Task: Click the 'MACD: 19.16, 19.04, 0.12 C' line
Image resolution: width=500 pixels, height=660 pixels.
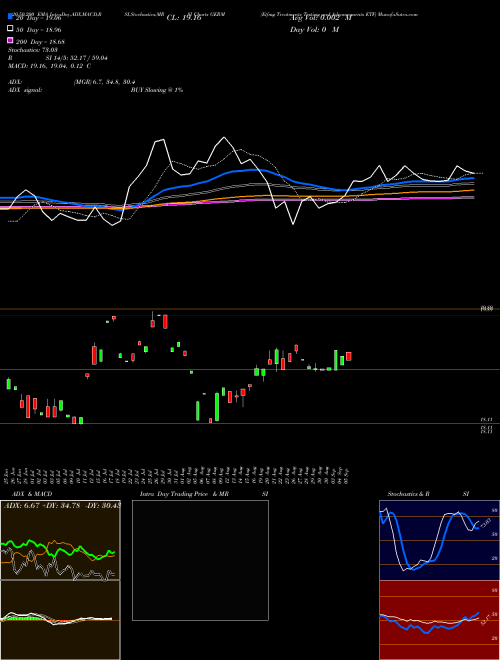Action: tap(49, 66)
